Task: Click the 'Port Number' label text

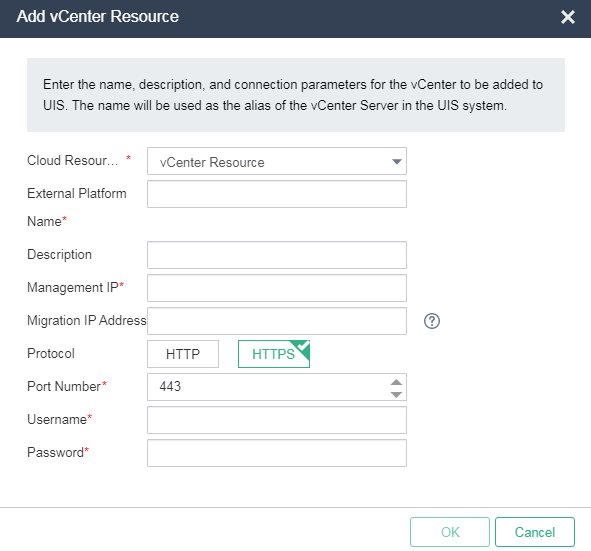Action: click(64, 386)
